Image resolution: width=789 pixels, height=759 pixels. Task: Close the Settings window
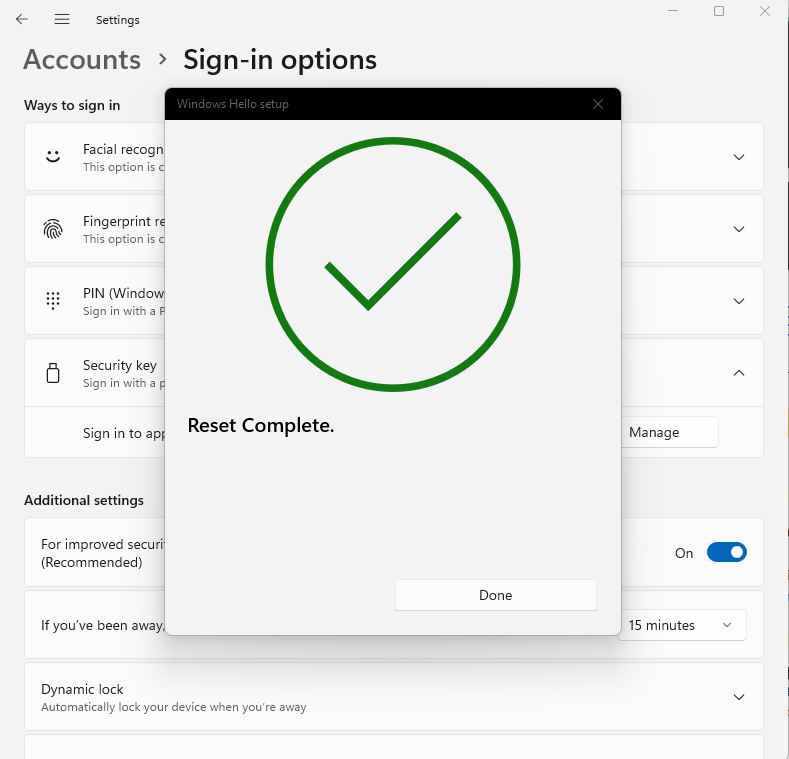(x=765, y=11)
